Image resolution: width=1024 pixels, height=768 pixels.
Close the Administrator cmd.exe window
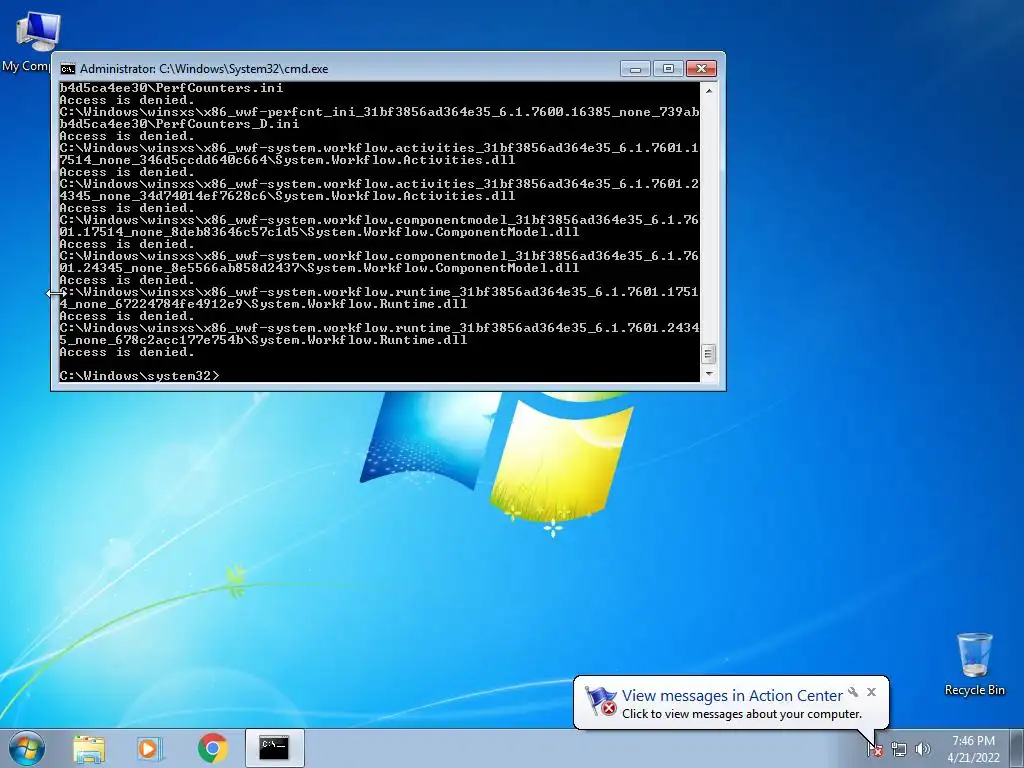pos(701,69)
